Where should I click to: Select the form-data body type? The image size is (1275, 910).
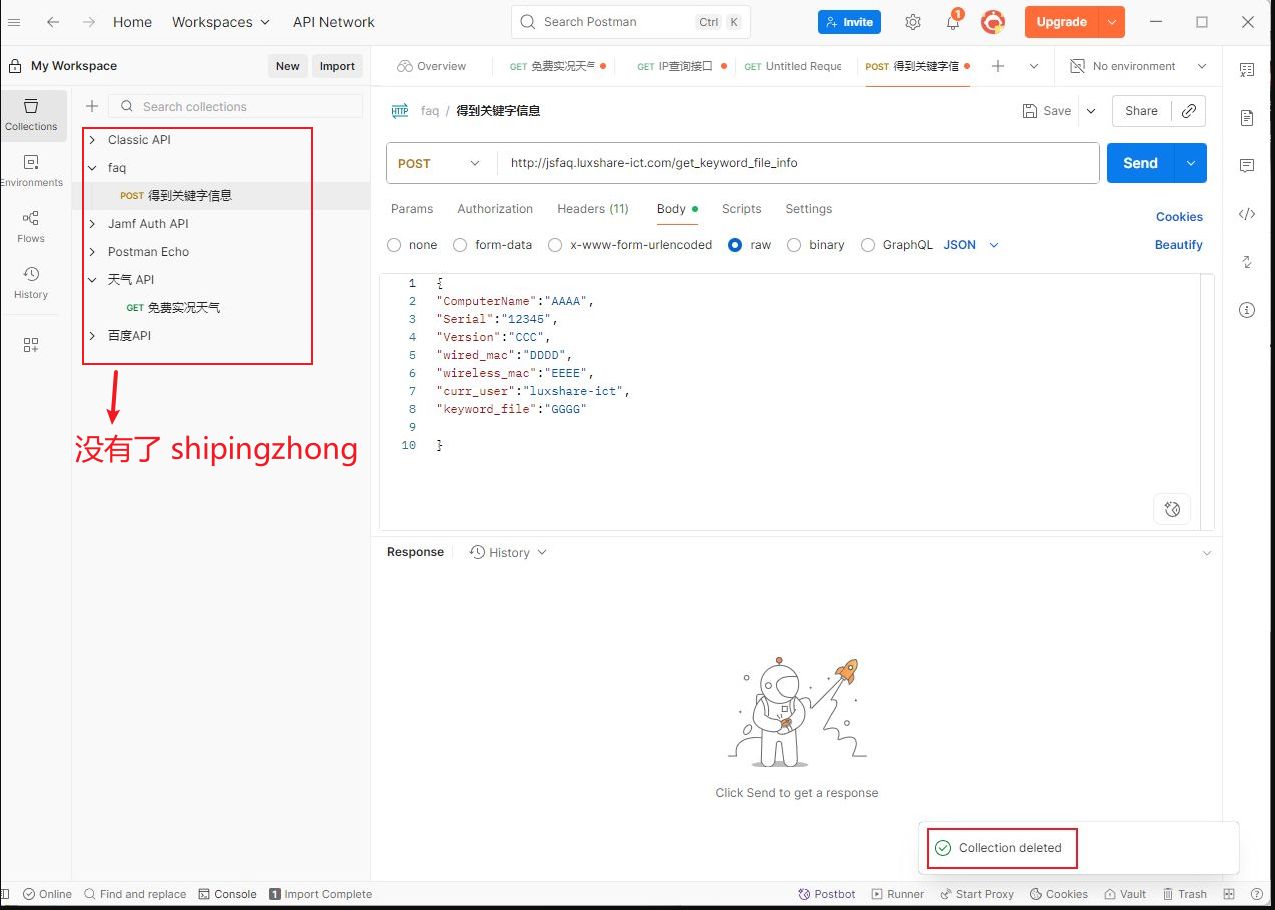tap(460, 245)
